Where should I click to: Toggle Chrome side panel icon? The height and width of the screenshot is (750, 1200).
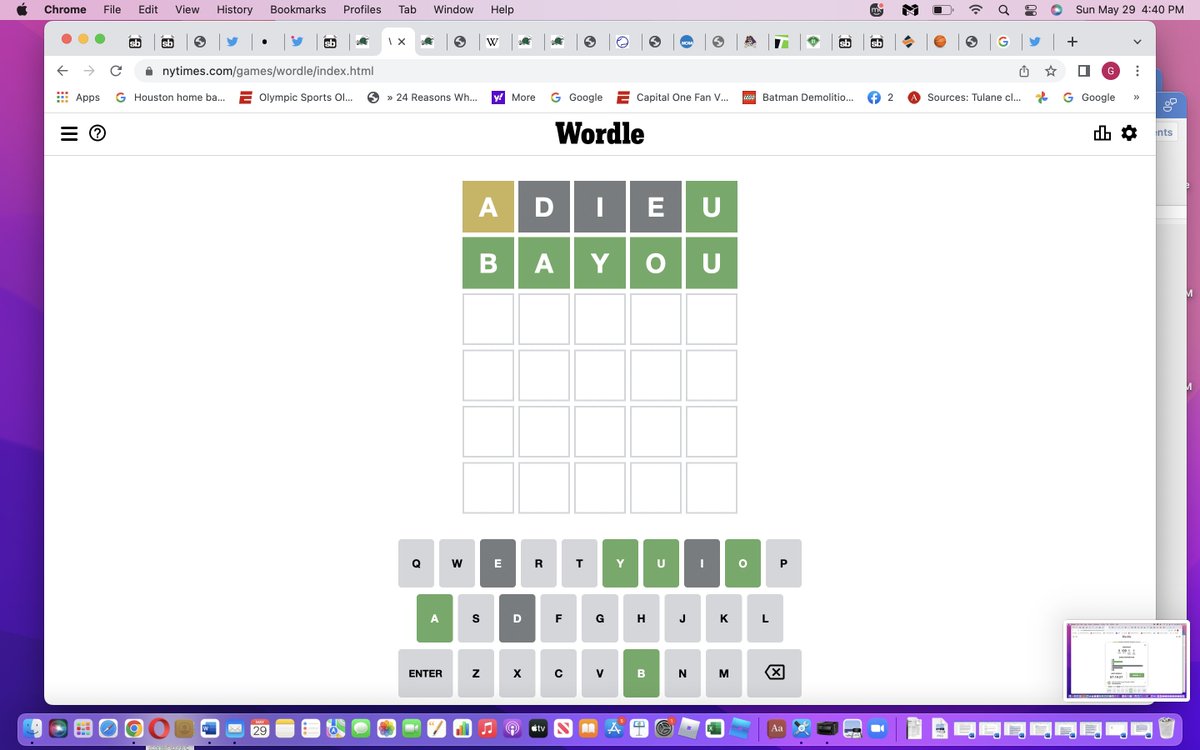(x=1083, y=71)
